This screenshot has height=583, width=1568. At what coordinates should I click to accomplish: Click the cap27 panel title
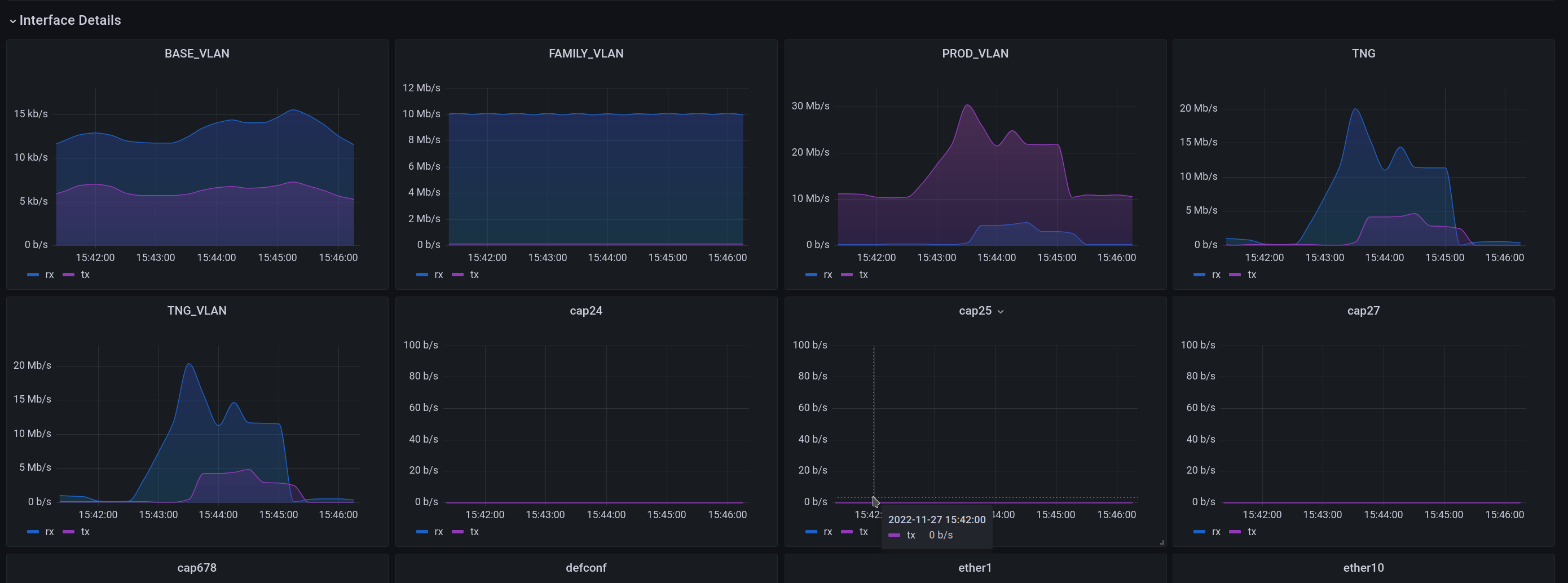tap(1363, 310)
